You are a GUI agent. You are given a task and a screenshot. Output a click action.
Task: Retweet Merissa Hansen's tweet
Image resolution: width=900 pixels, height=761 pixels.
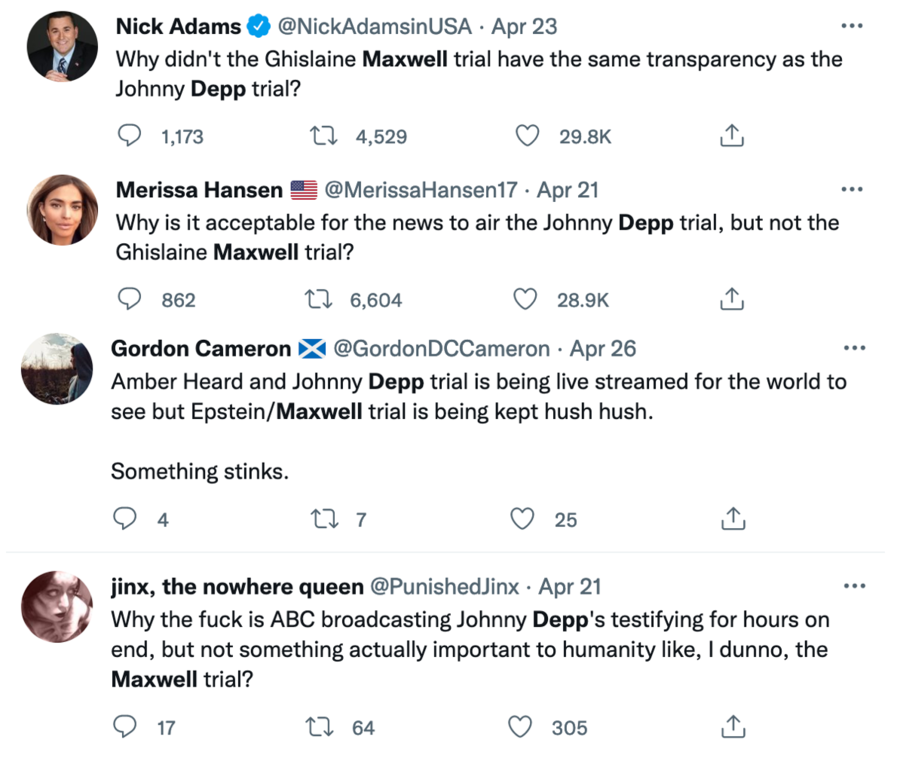pyautogui.click(x=318, y=299)
